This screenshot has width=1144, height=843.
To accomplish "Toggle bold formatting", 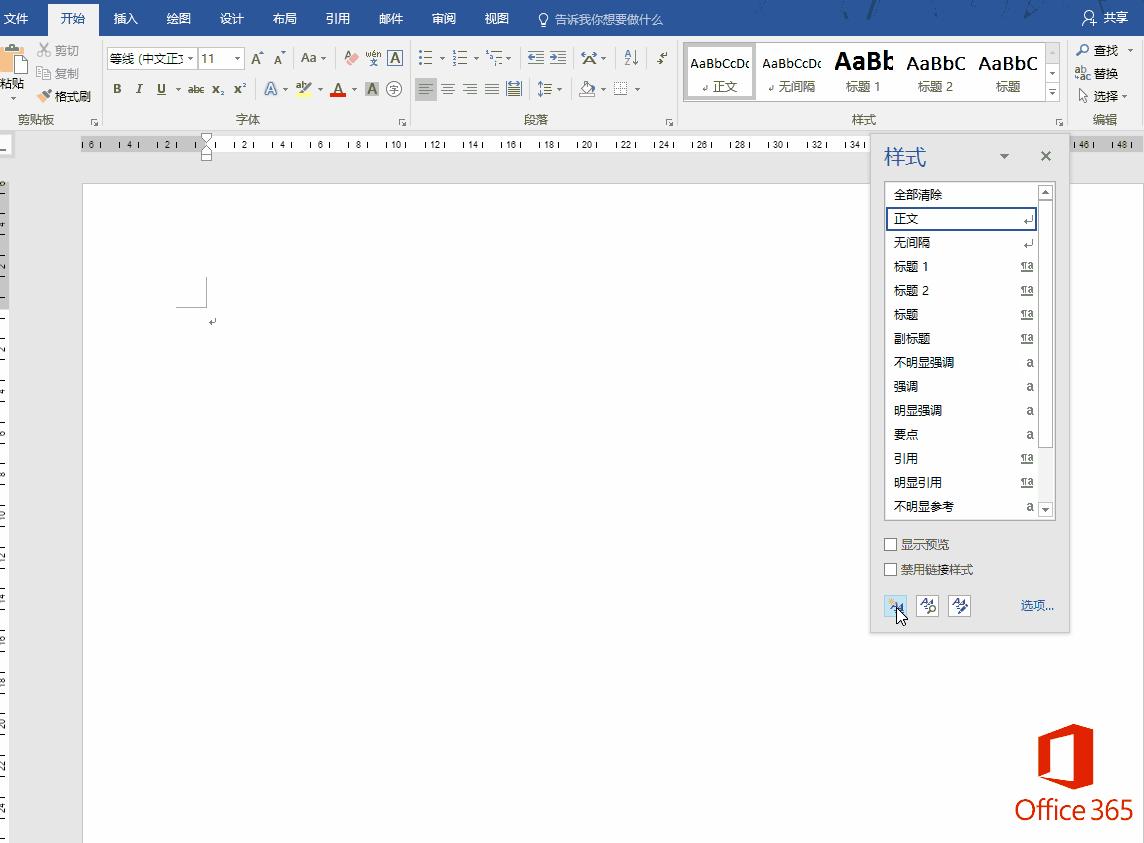I will coord(117,89).
